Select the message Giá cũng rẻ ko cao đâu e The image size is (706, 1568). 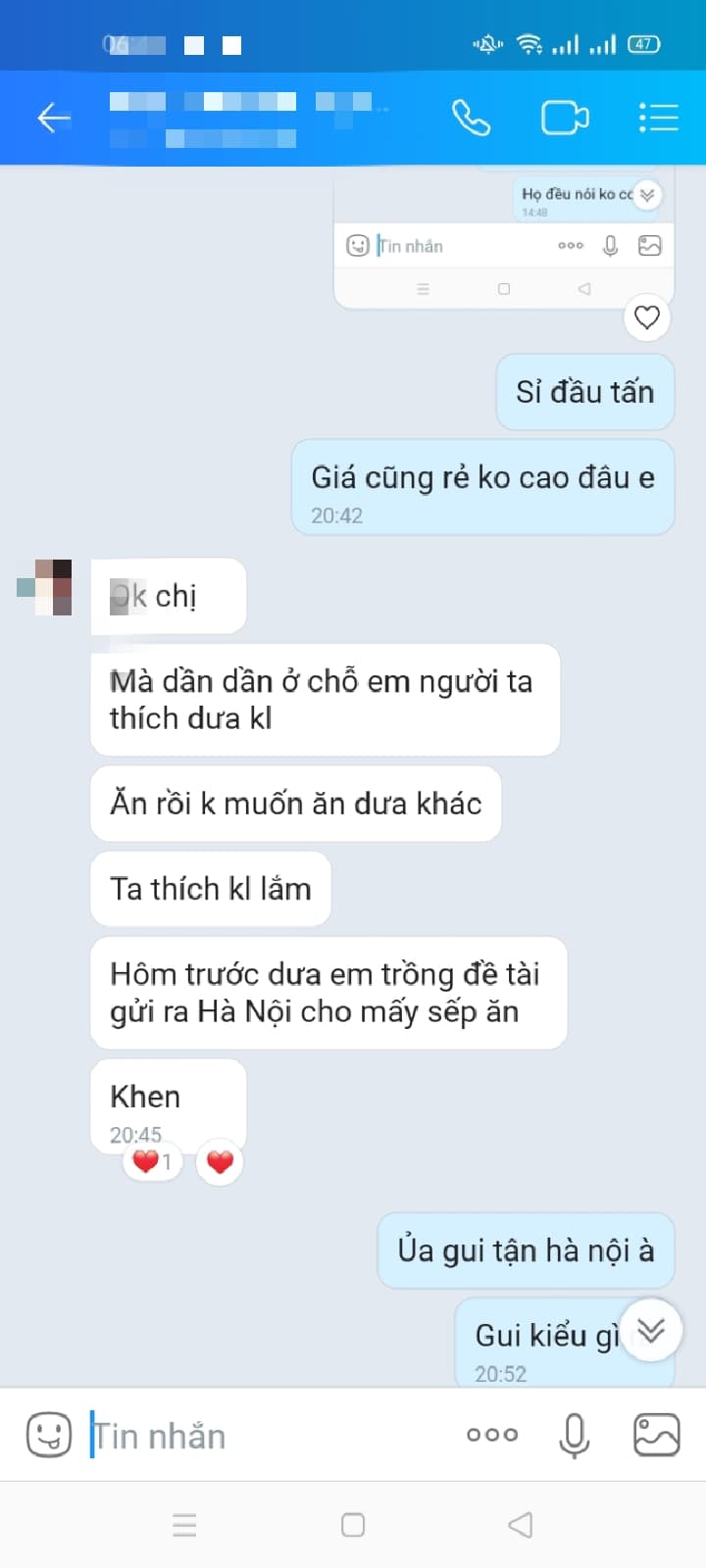tap(482, 487)
